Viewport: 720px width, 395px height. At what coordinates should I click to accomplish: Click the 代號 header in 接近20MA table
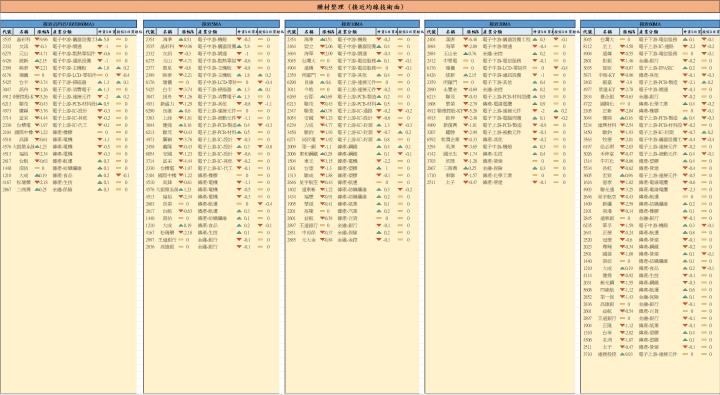tap(431, 32)
